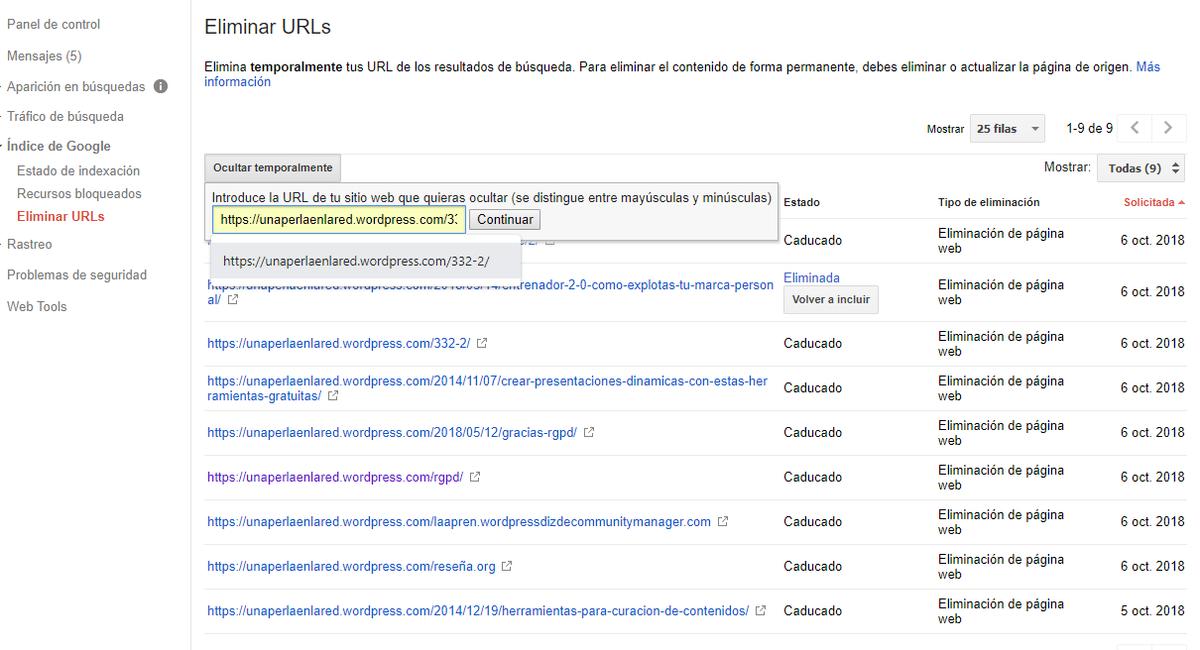Open the info icon beside Aparición en búsquedas
Screen dimensions: 1200x650
160,87
